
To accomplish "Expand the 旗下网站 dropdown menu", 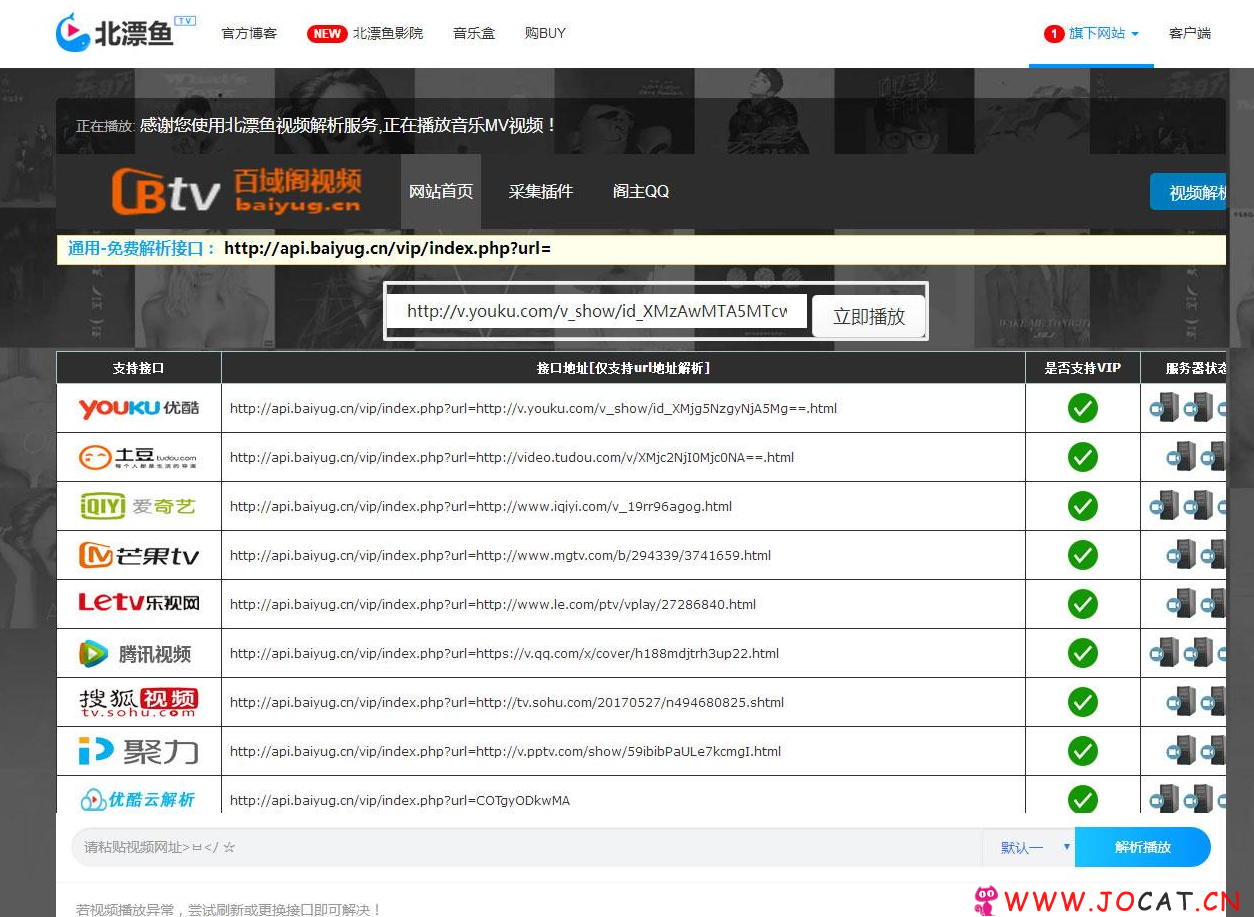I will (x=1104, y=33).
